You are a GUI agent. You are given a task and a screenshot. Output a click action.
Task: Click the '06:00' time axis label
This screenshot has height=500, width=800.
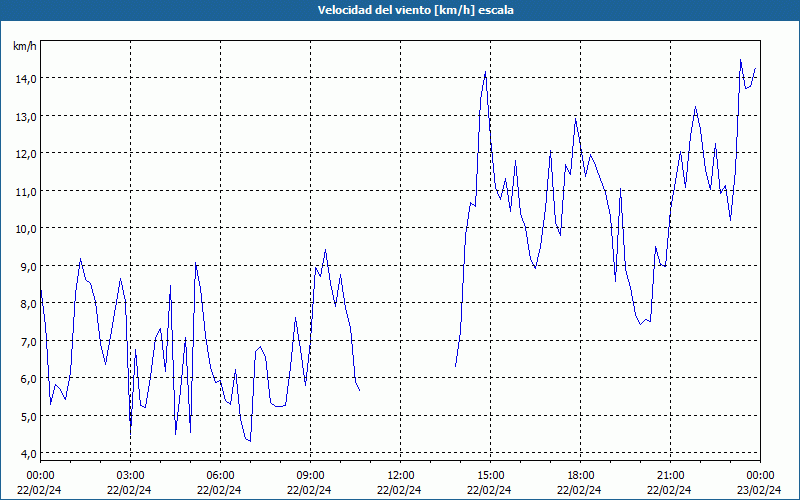[x=220, y=476]
